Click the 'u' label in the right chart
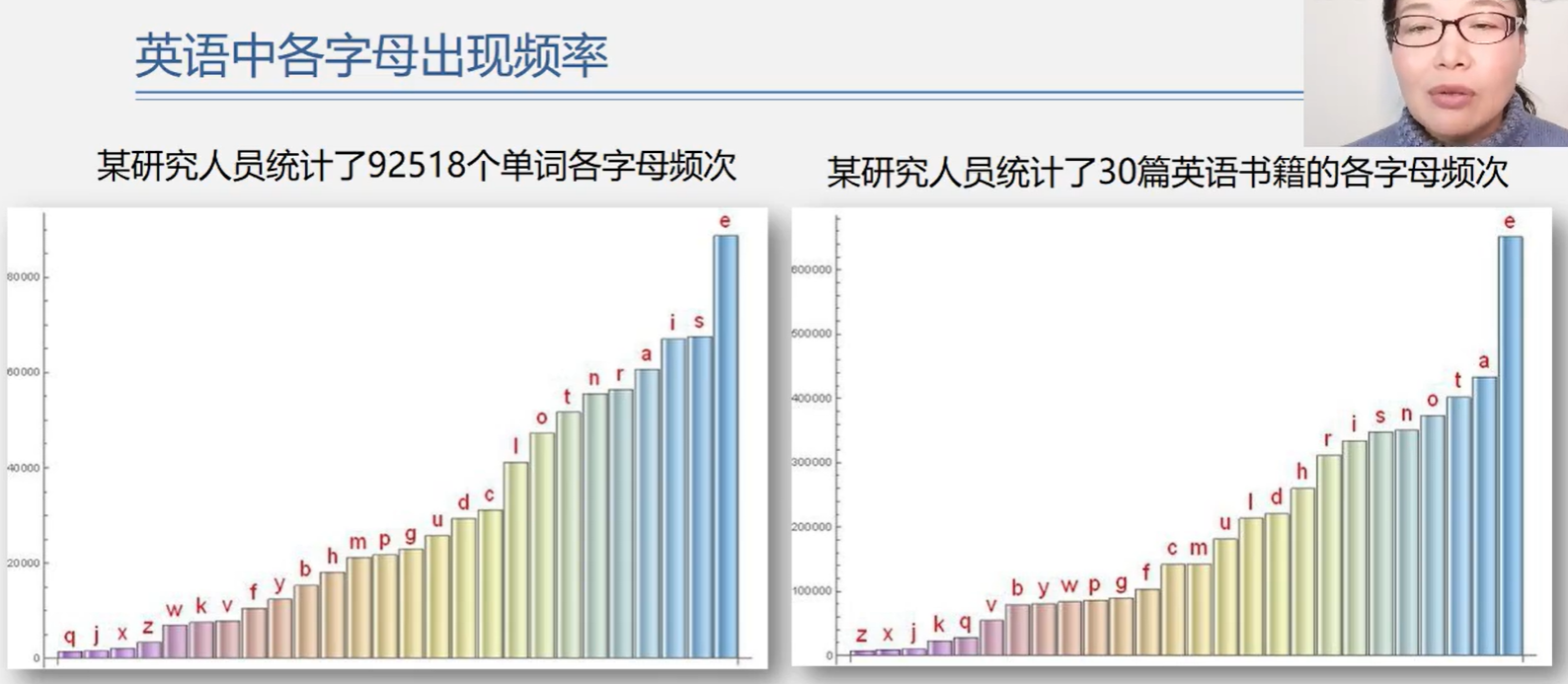The width and height of the screenshot is (1568, 684). click(1224, 523)
